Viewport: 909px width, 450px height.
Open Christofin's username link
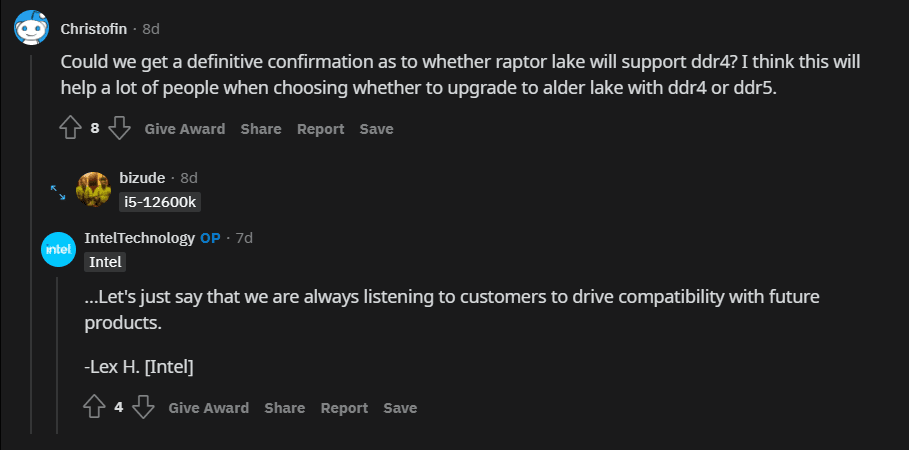coord(95,28)
